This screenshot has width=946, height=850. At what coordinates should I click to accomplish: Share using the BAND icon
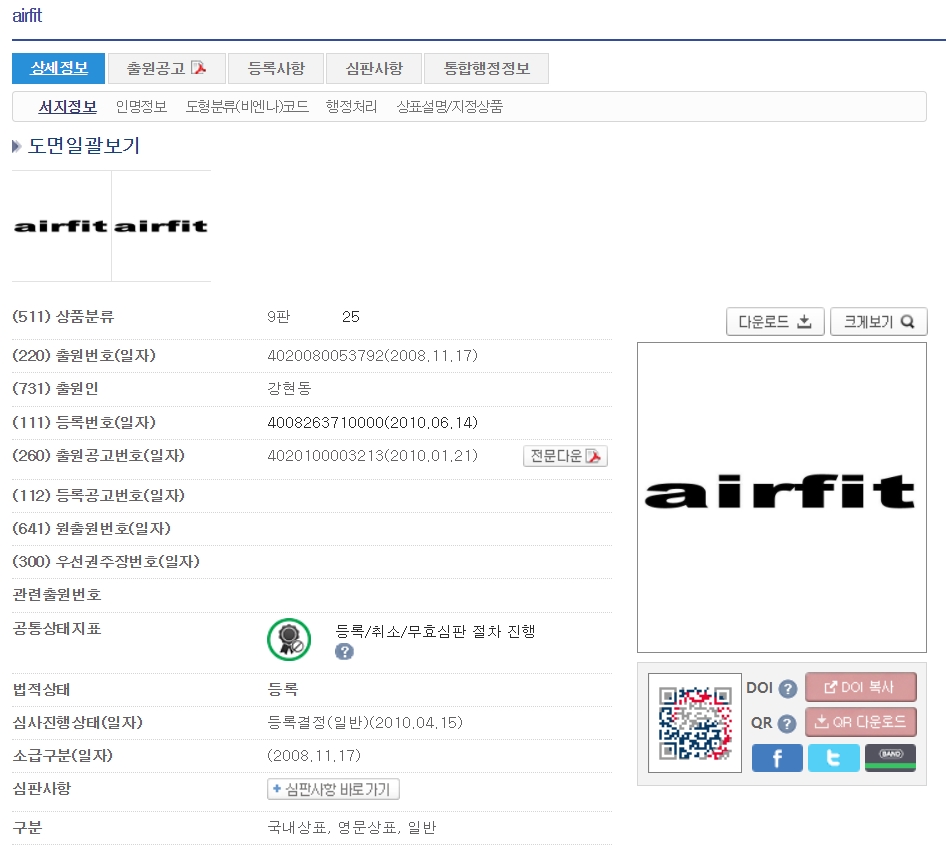coord(890,758)
